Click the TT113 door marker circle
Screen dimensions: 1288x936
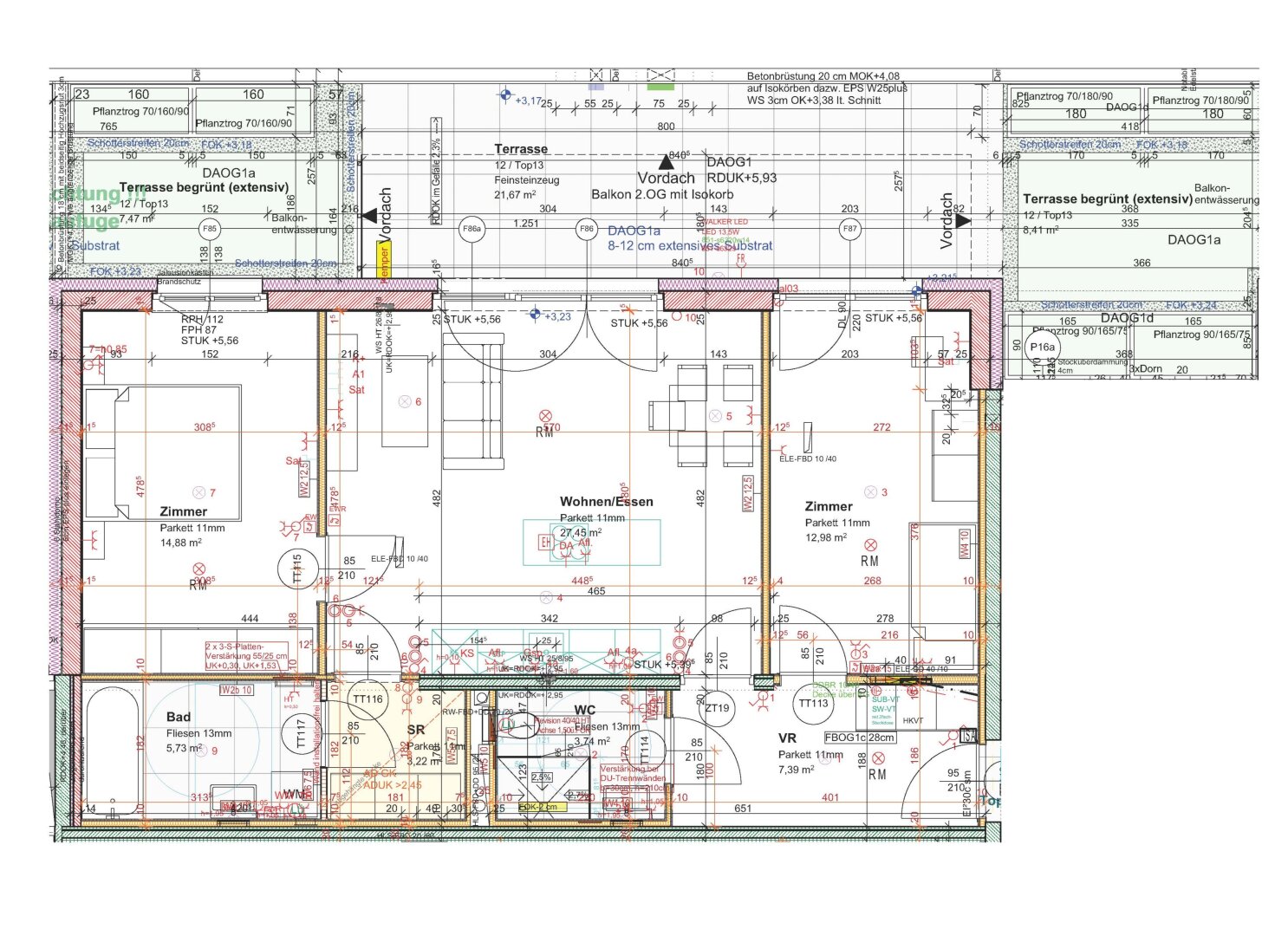pos(814,703)
